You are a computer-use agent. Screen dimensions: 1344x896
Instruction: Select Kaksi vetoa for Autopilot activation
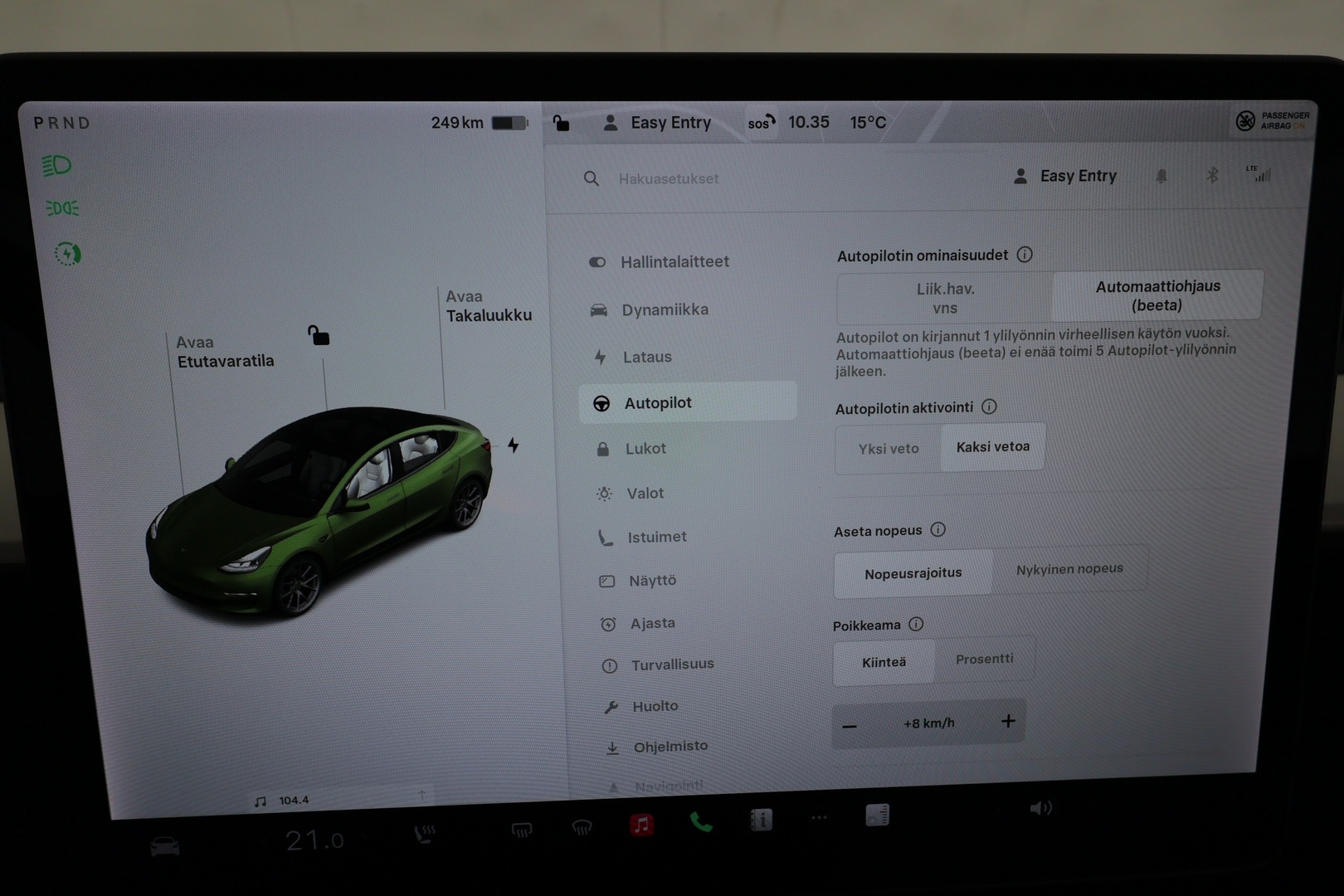tap(993, 447)
